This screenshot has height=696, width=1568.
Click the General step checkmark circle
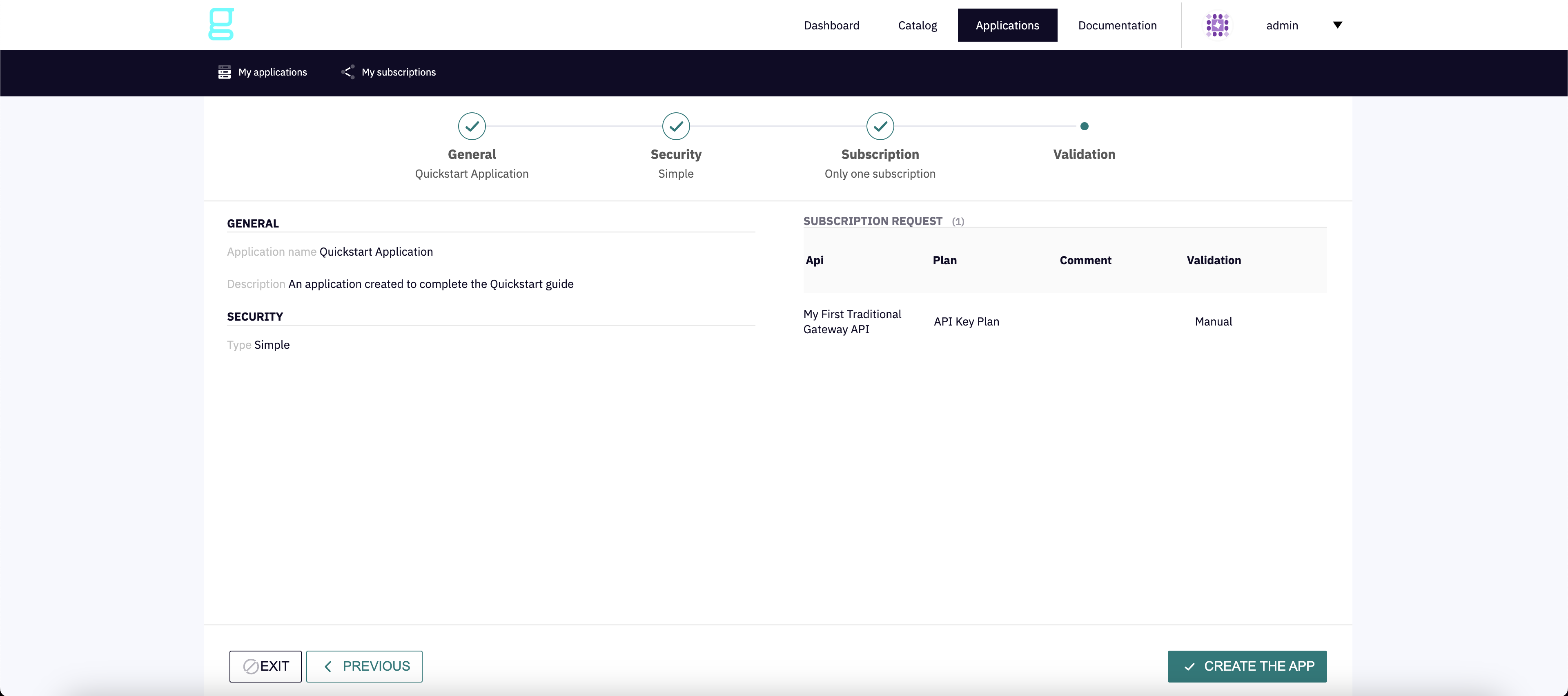tap(472, 127)
